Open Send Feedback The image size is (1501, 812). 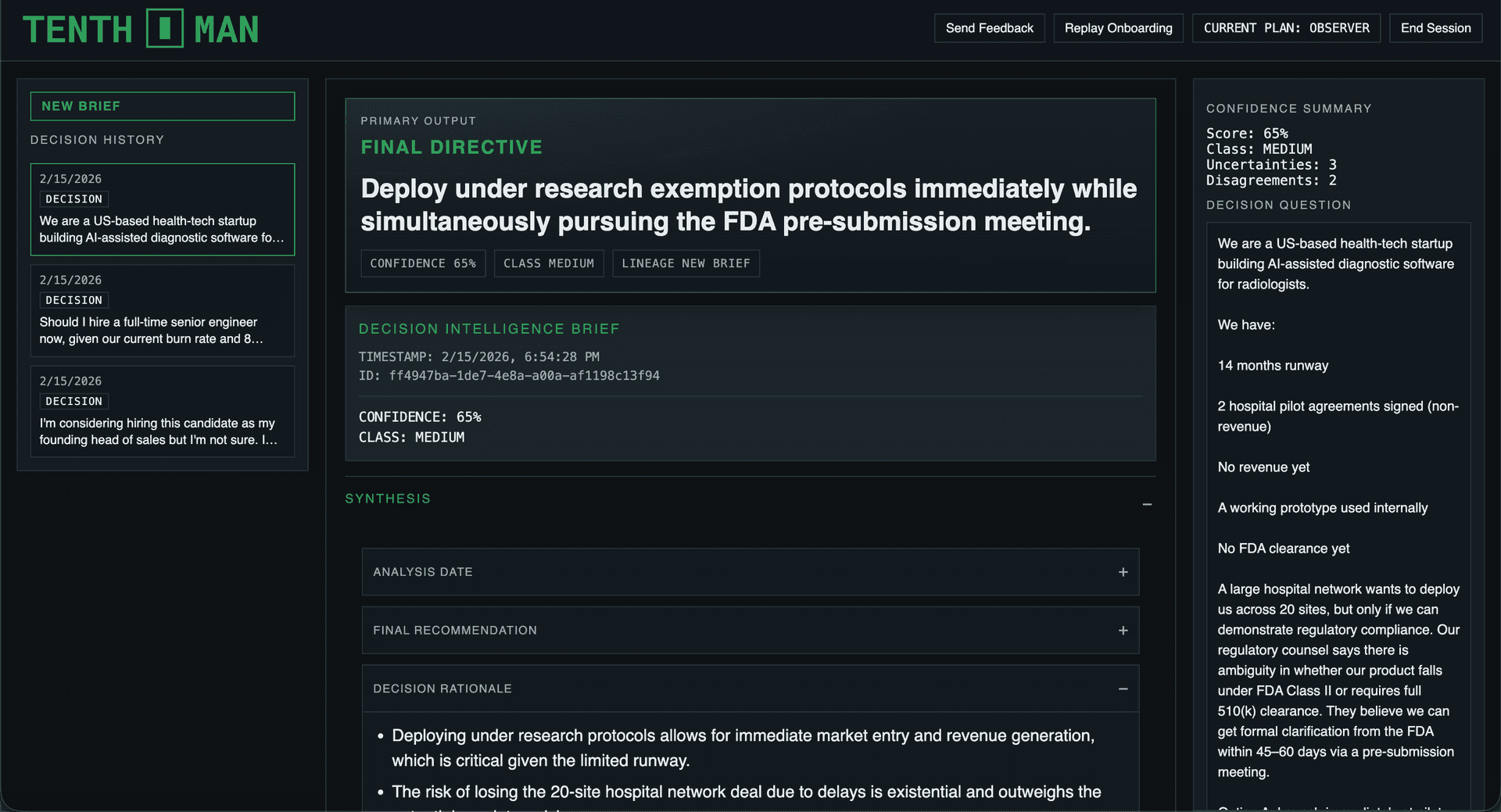click(989, 28)
